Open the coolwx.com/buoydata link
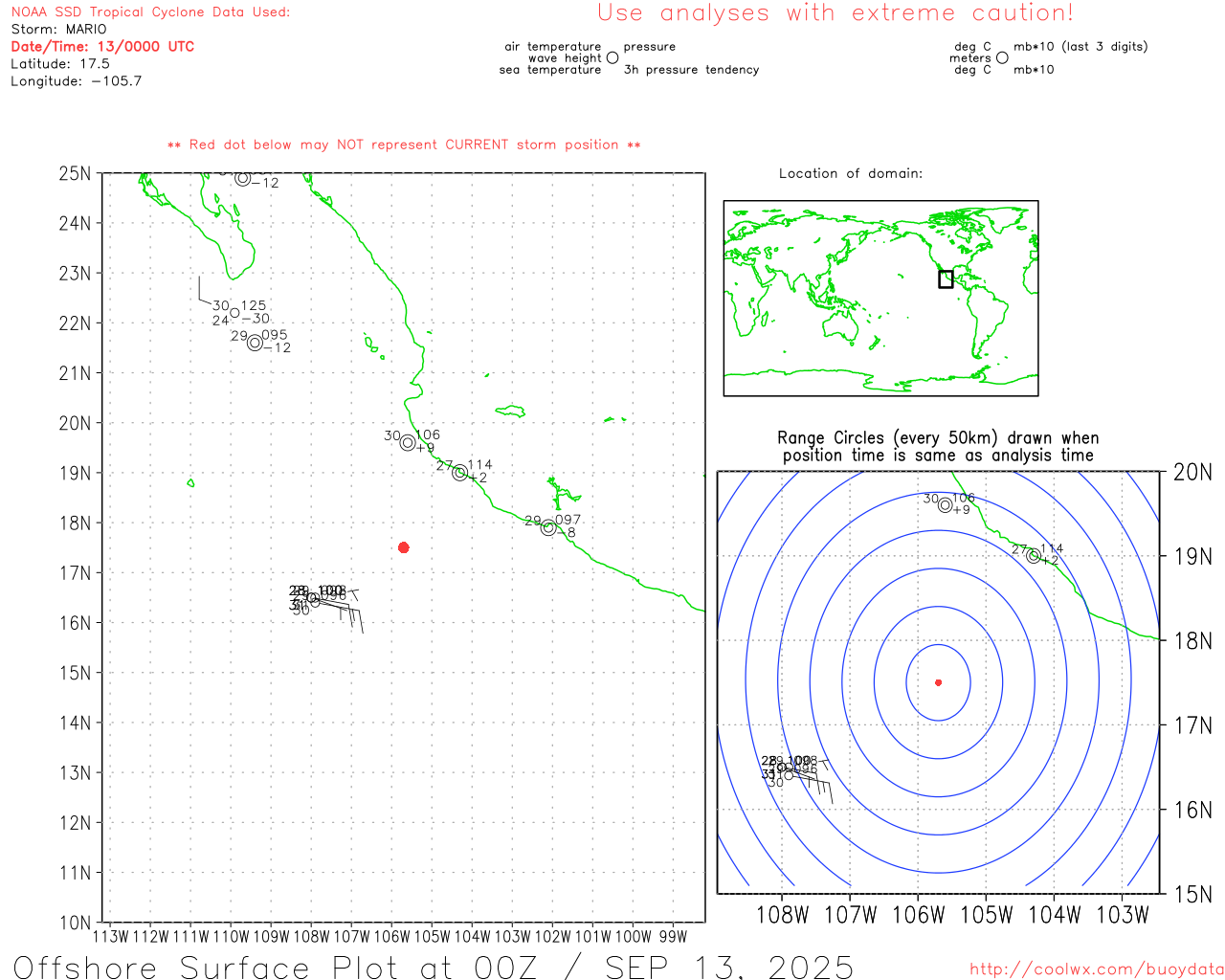The height and width of the screenshot is (980, 1225). (x=1097, y=969)
